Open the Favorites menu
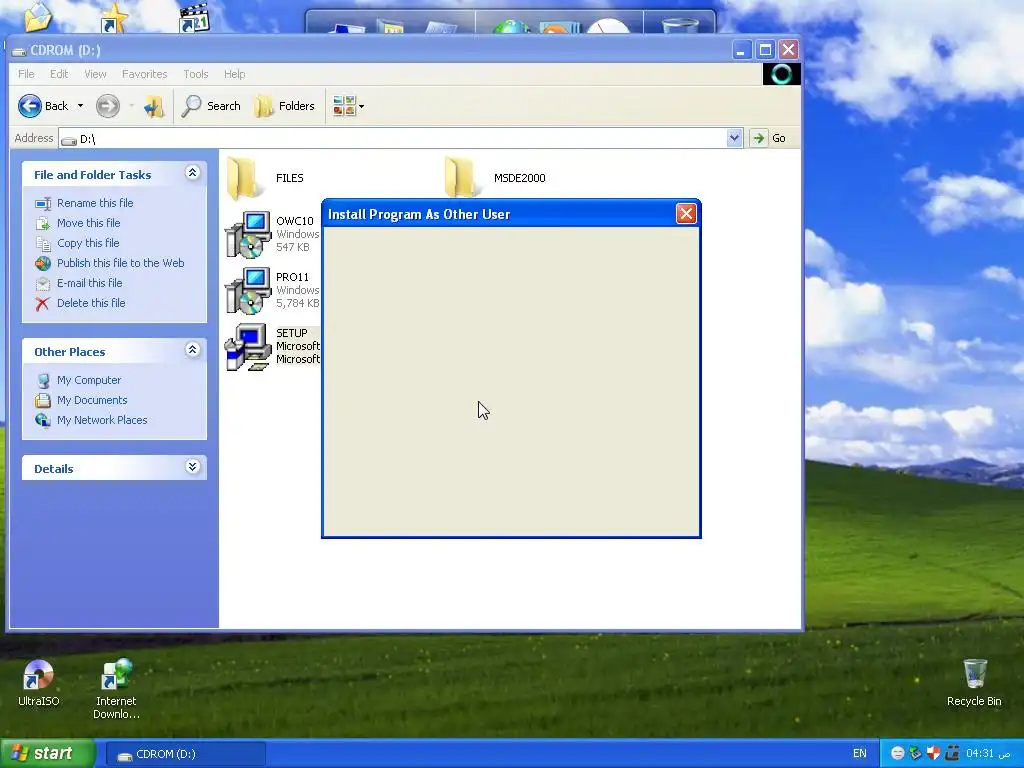This screenshot has width=1024, height=768. pos(144,74)
